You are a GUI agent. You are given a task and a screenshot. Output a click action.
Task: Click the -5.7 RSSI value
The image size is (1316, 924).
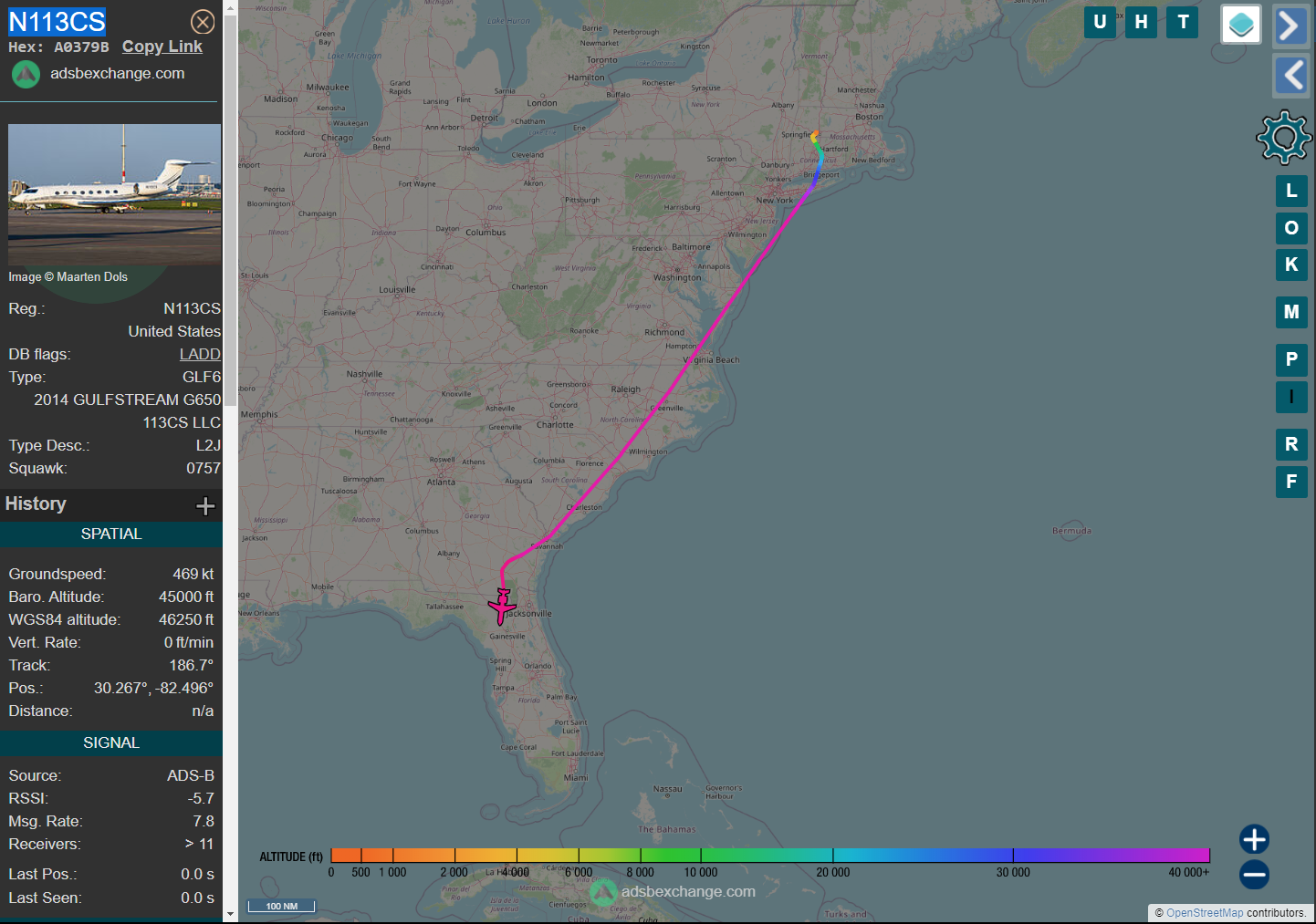202,799
